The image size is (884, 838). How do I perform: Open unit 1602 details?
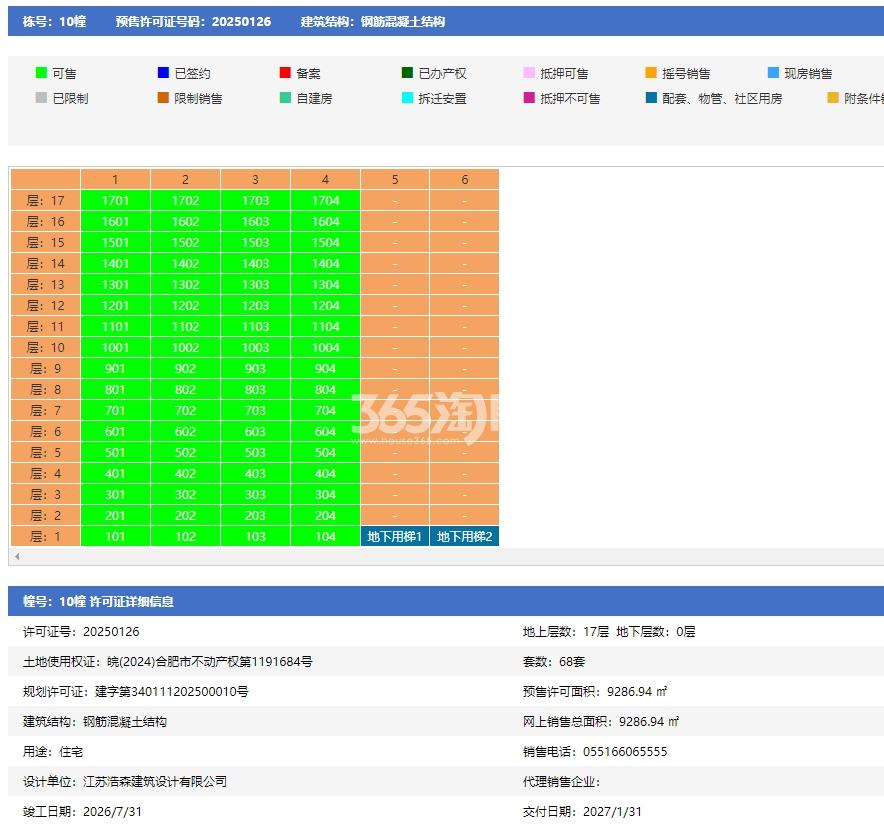(x=185, y=221)
